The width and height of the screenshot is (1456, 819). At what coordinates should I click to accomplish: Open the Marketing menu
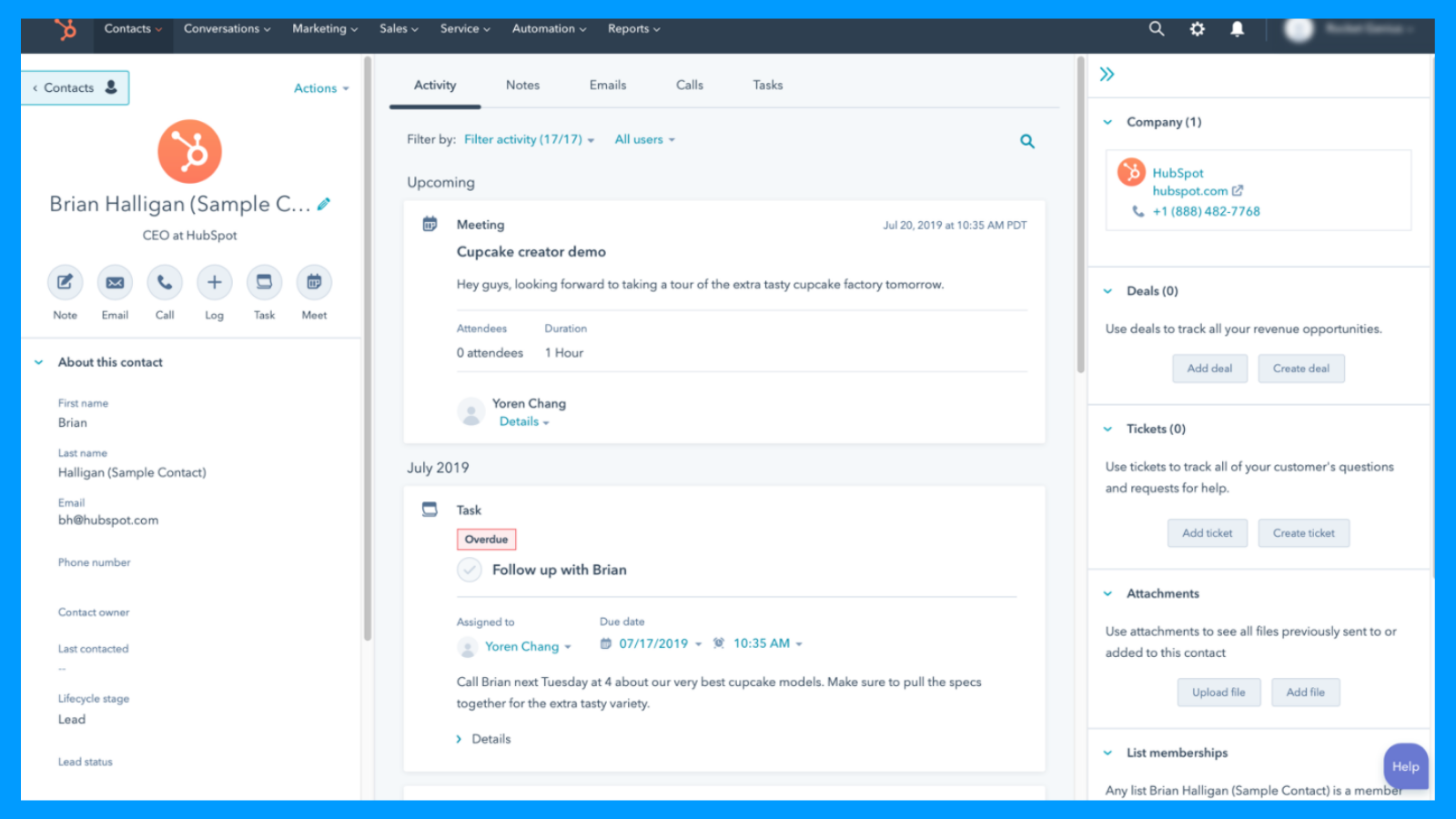[325, 28]
